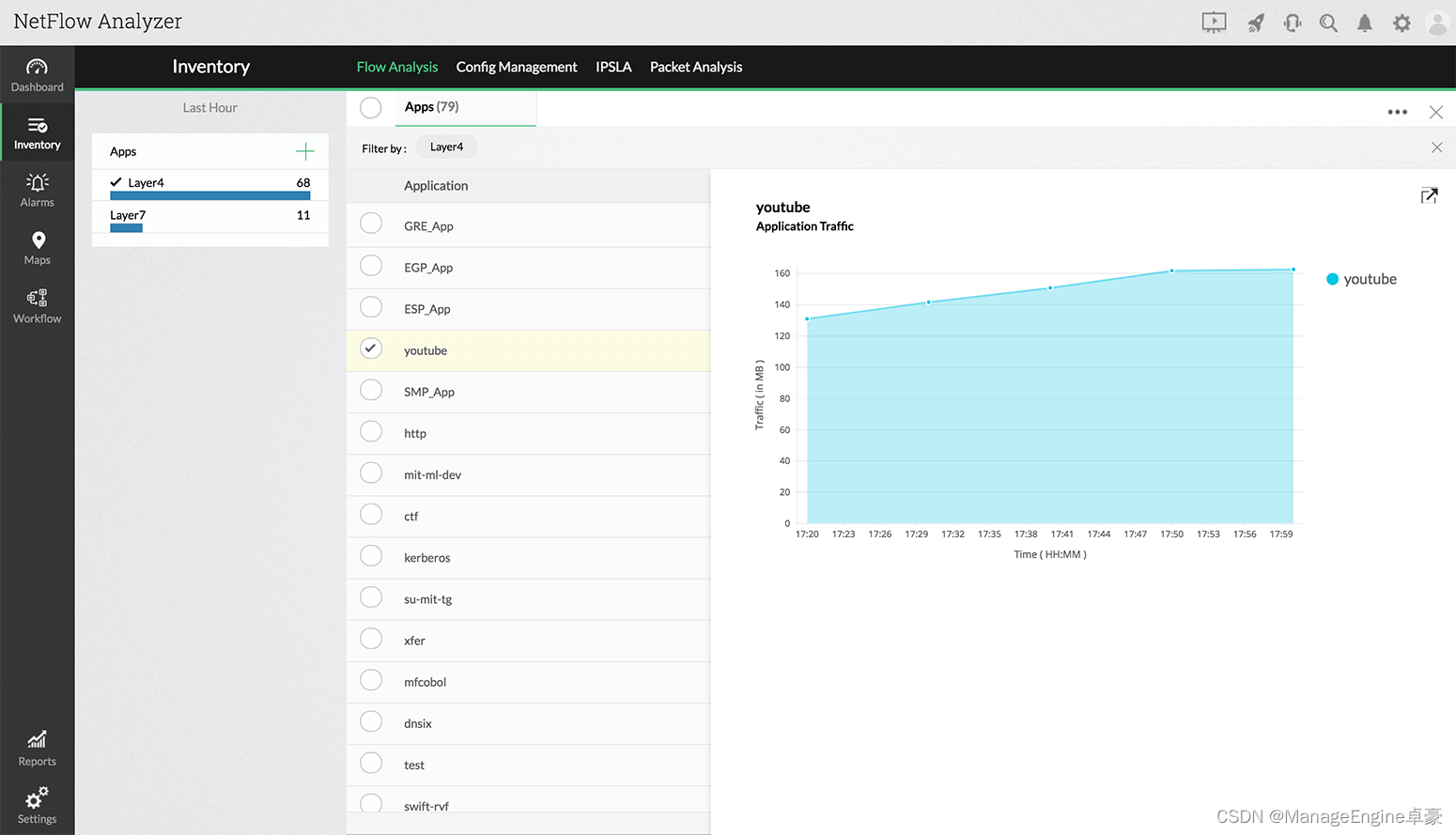The image size is (1456, 835).
Task: Click the Inventory heading
Action: click(x=210, y=67)
